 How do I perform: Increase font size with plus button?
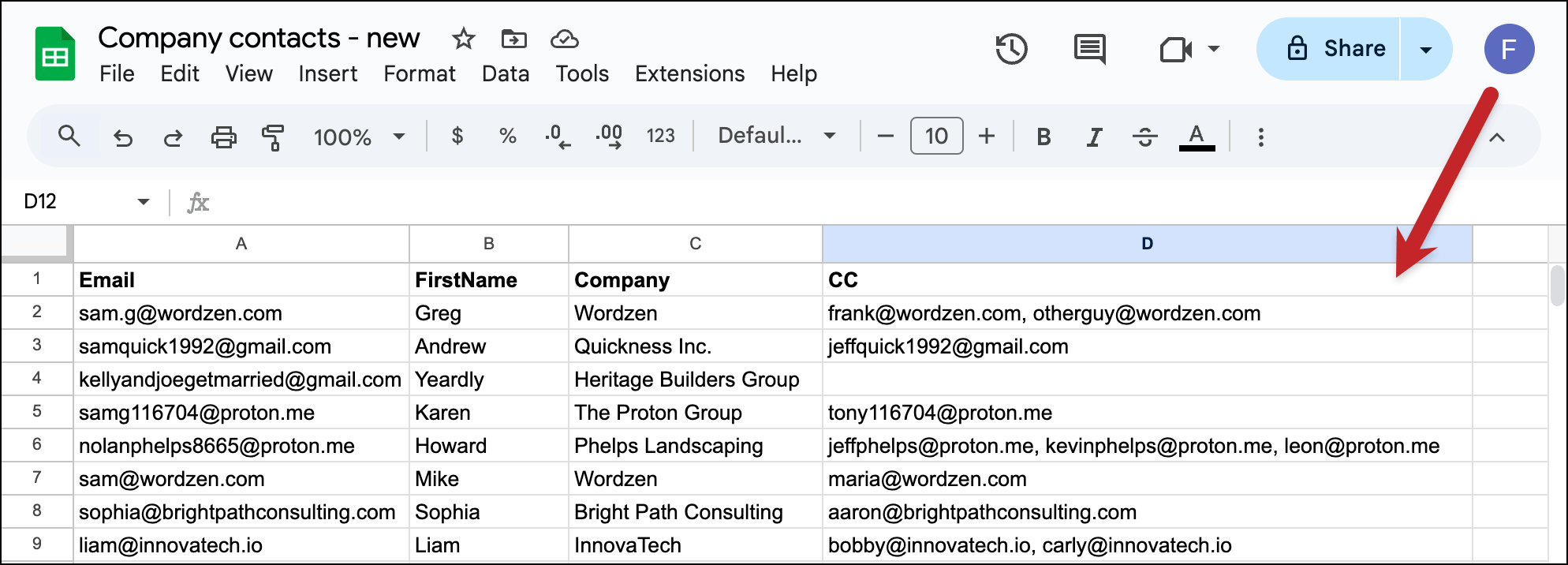pos(987,137)
